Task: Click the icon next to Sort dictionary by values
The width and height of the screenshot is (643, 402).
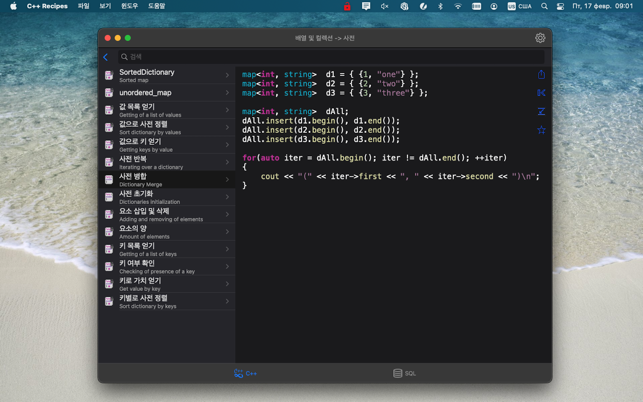Action: click(x=109, y=127)
